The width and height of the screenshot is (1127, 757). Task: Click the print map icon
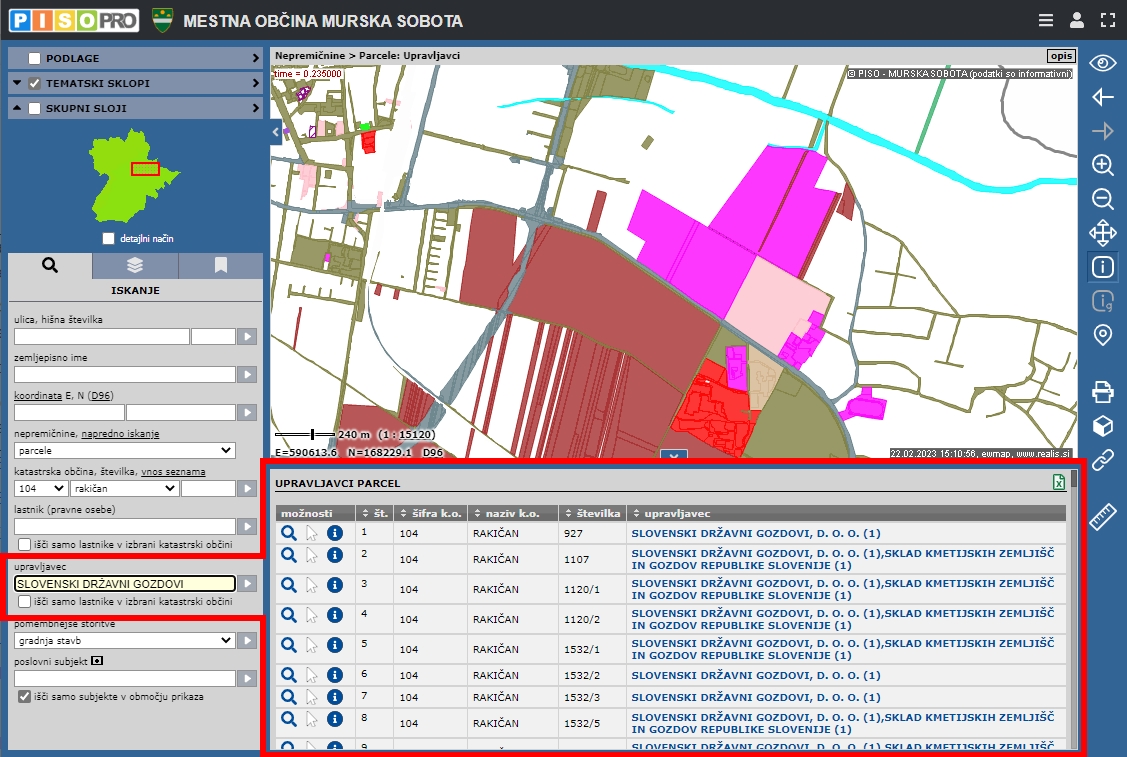tap(1102, 391)
